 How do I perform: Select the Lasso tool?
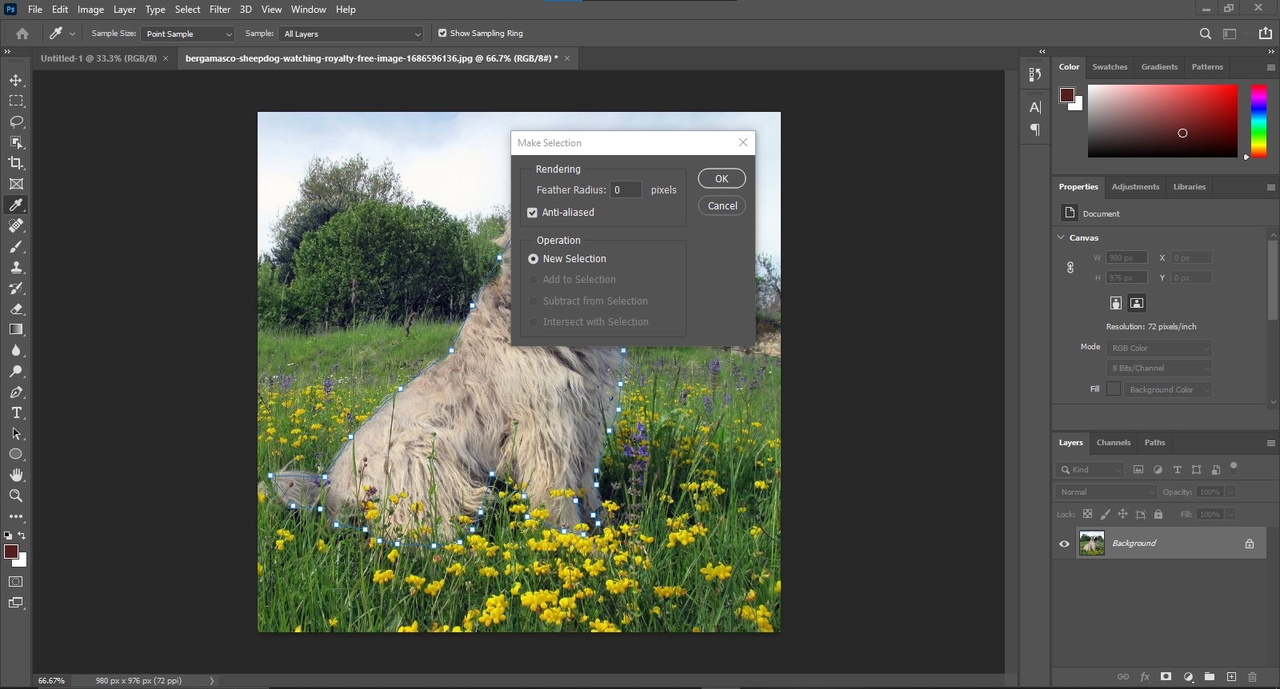point(16,122)
